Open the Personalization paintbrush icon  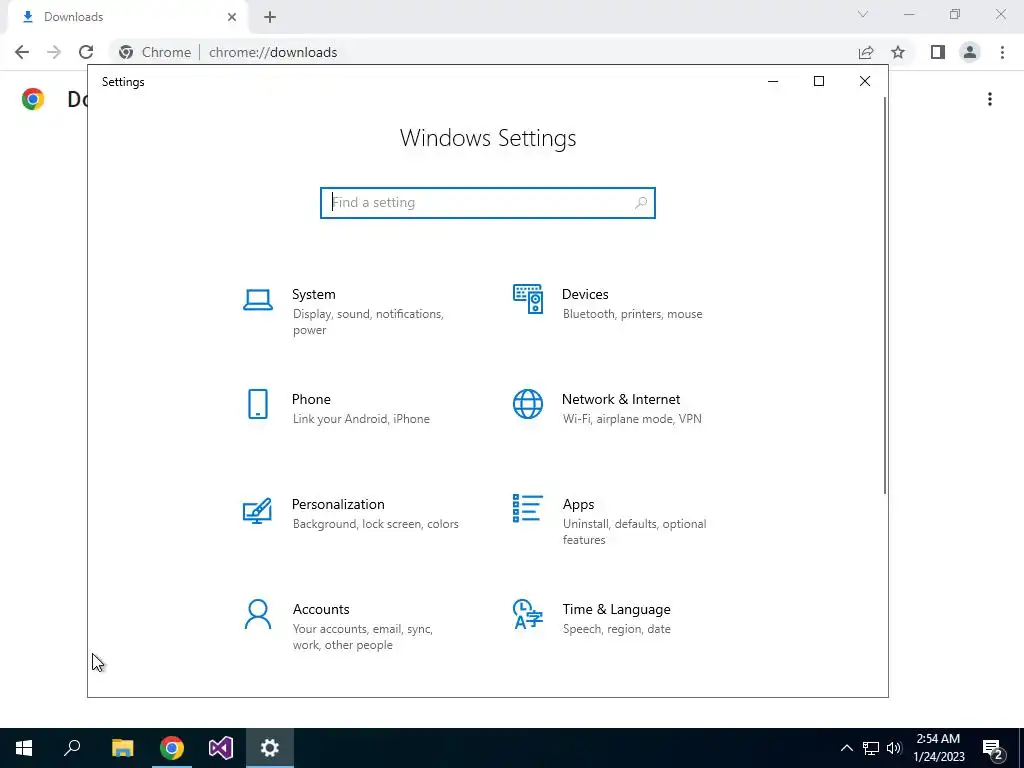[x=257, y=511]
